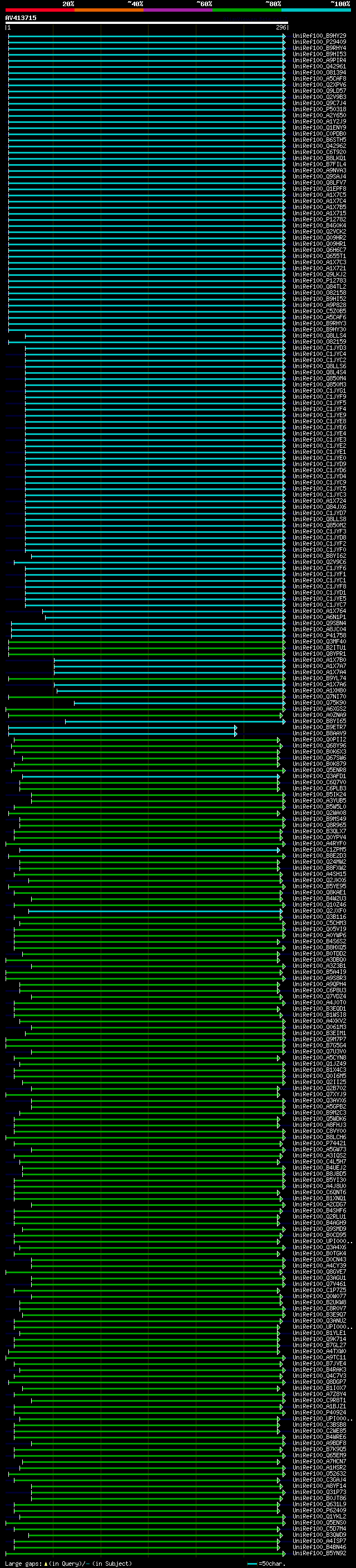Select the UniRef100_Q3MF40 label
Image resolution: width=356 pixels, height=1568 pixels.
(x=319, y=641)
